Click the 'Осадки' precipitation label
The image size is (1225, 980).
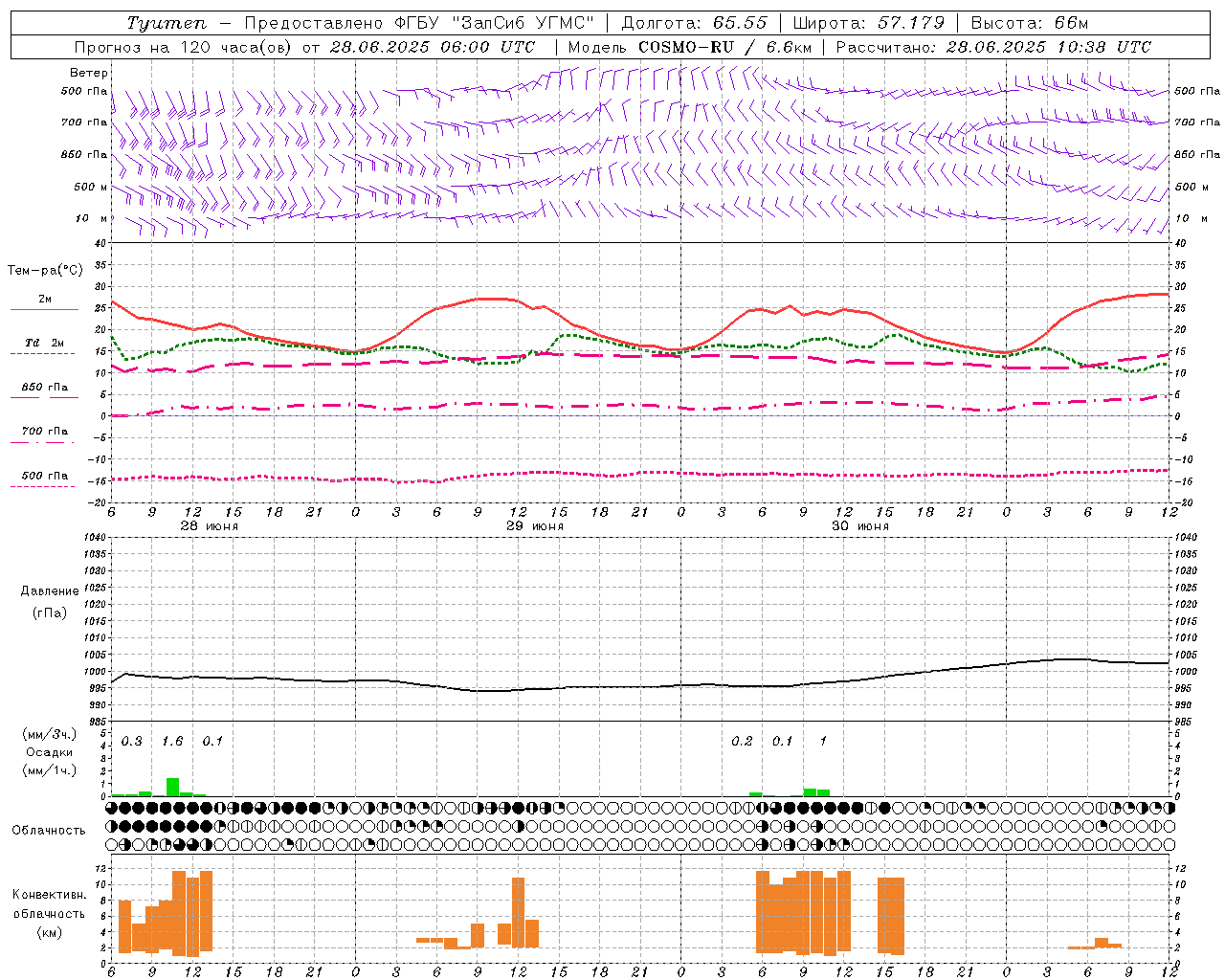(50, 752)
